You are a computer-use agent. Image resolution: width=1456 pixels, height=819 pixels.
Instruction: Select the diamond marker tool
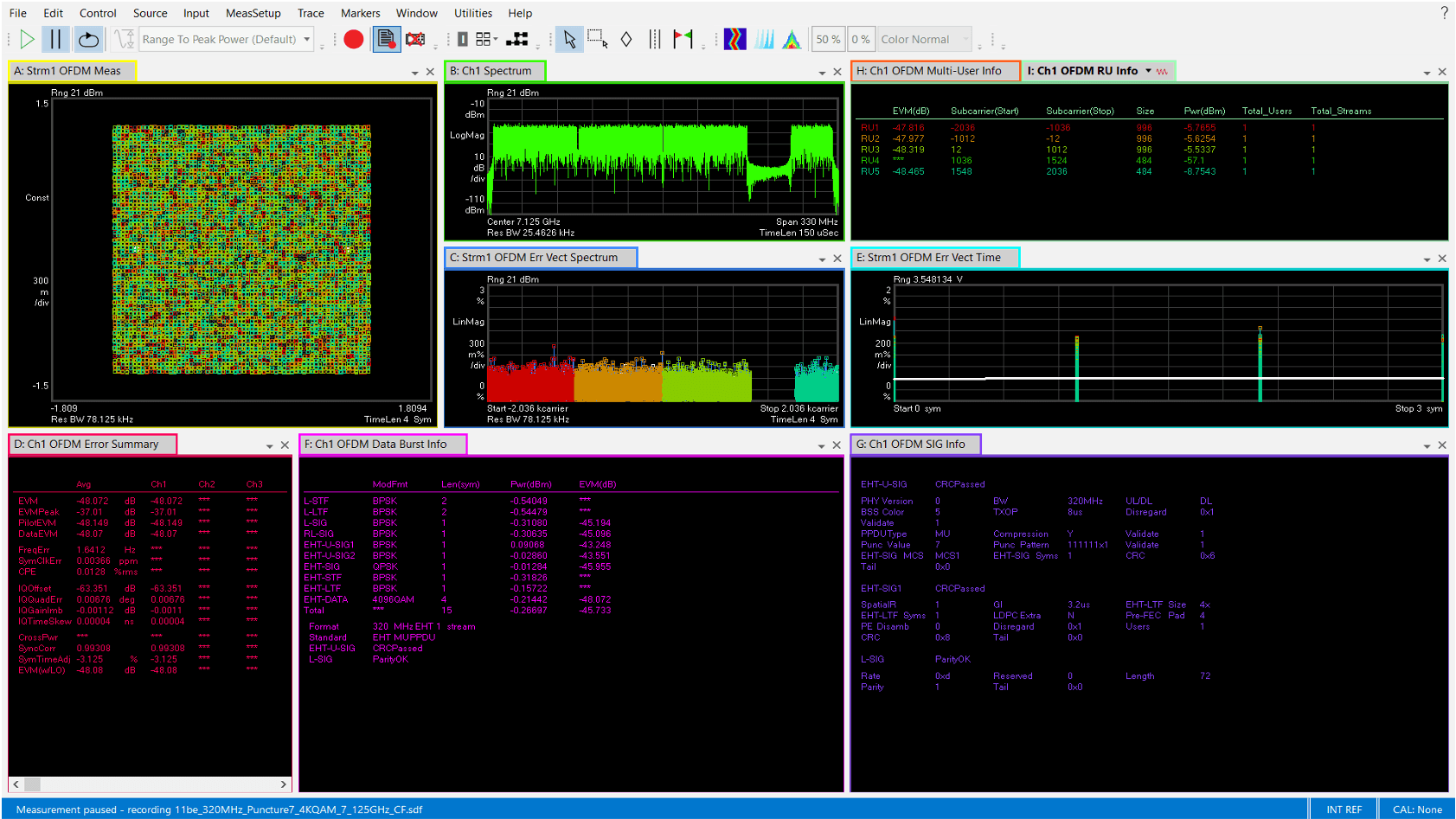tap(625, 39)
